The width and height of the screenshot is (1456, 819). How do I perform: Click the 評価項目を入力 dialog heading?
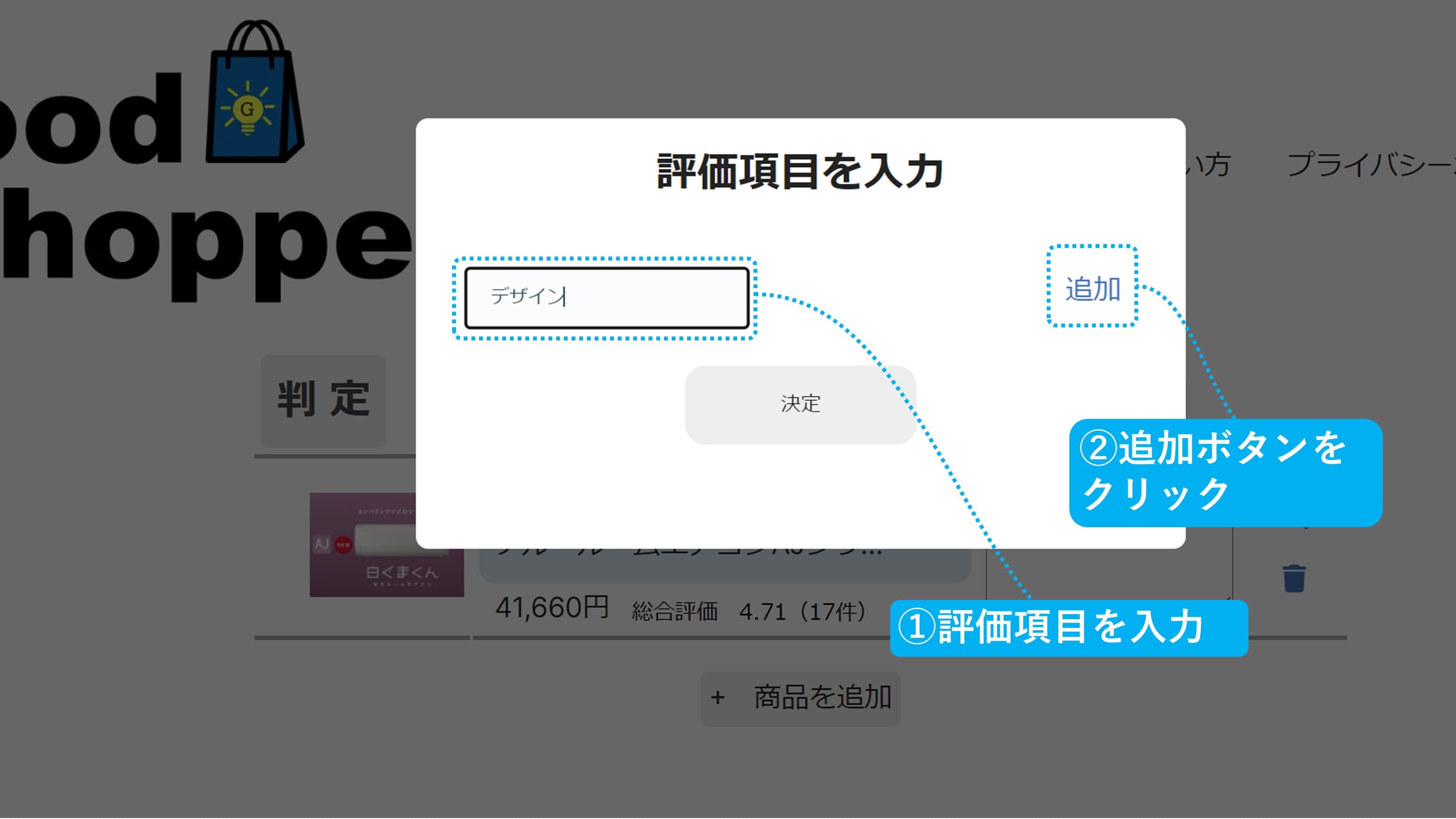800,171
